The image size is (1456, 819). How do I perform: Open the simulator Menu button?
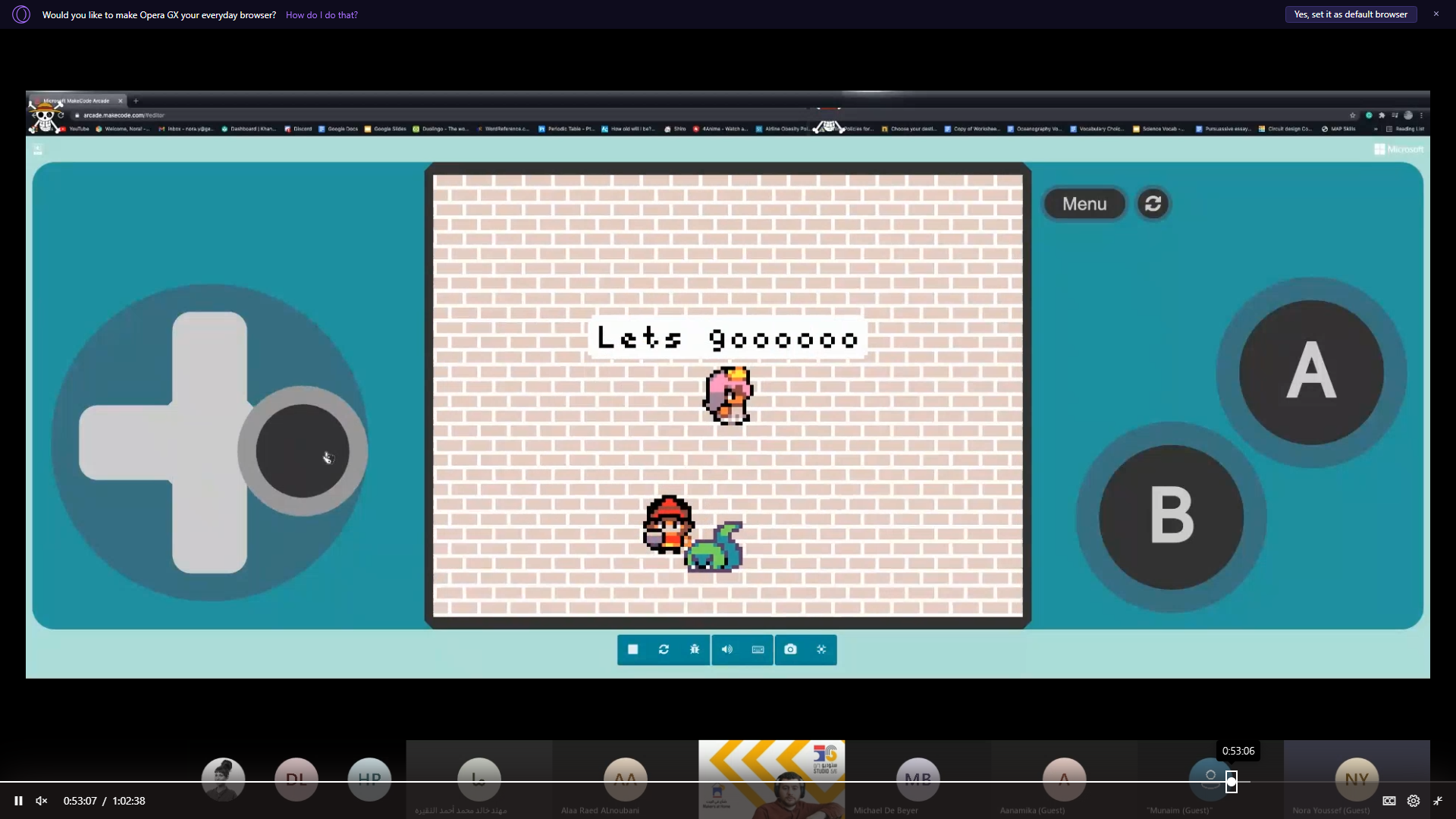coord(1084,204)
